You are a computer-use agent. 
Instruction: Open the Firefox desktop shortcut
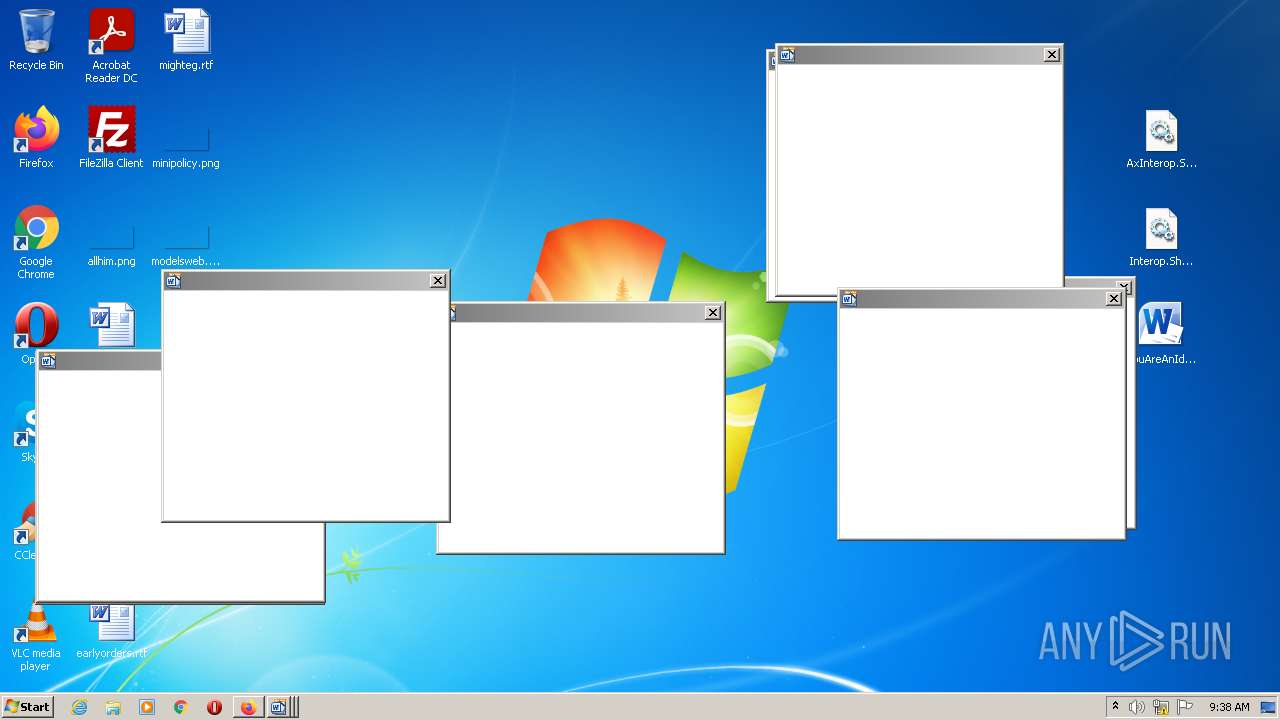pos(36,138)
